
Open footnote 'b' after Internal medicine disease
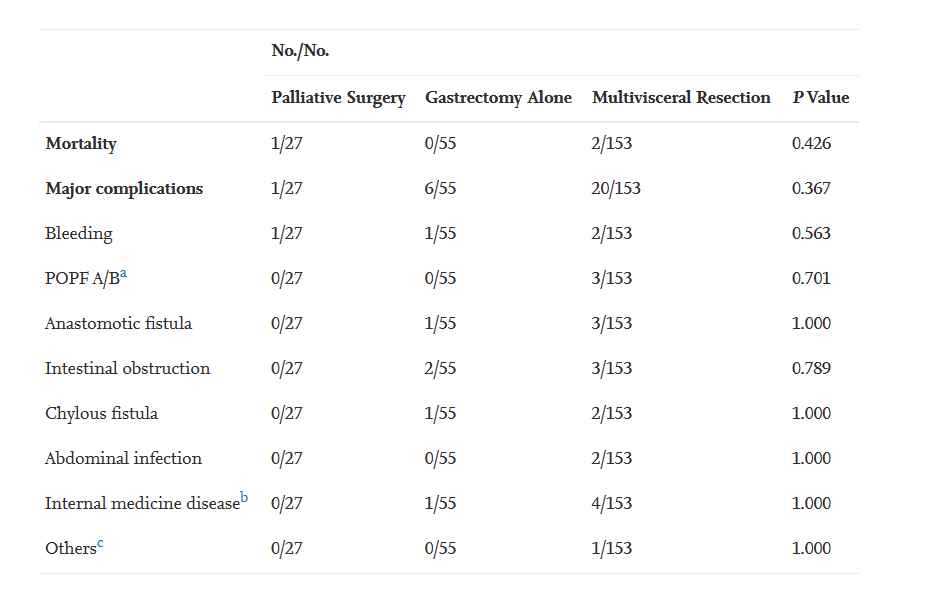[x=244, y=498]
